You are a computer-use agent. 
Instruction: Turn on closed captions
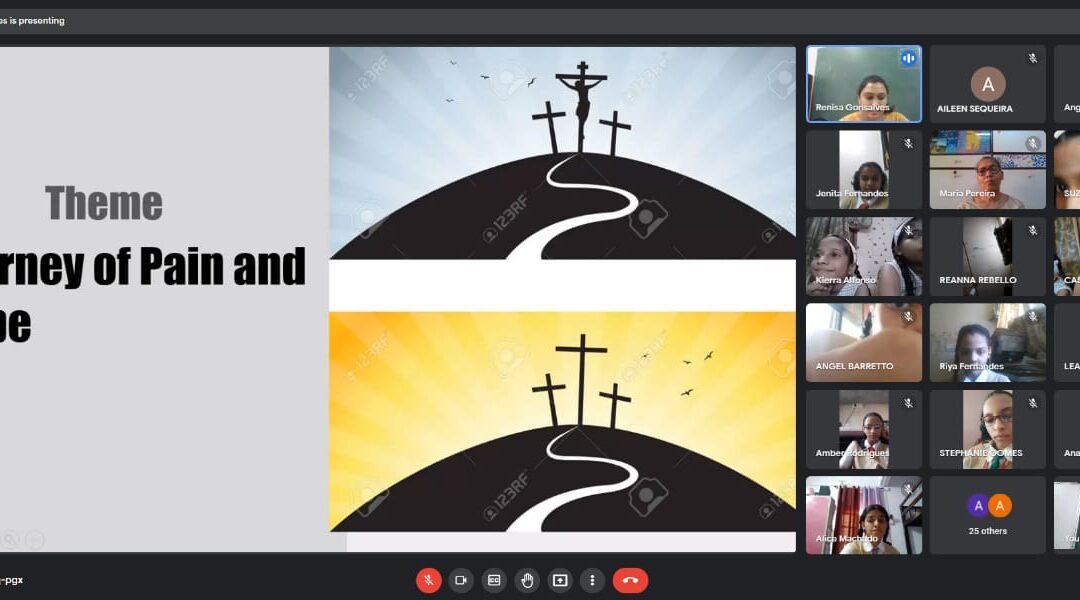pyautogui.click(x=494, y=581)
